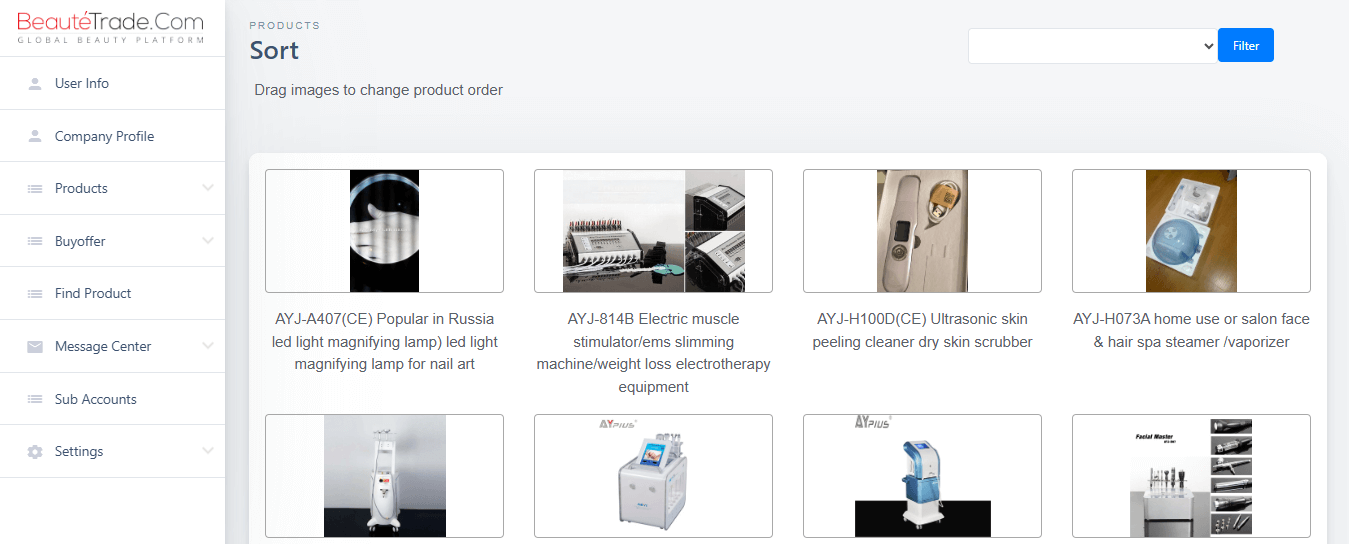Screen dimensions: 1349x544
Task: Click the Buyoffer list icon
Action: (35, 241)
